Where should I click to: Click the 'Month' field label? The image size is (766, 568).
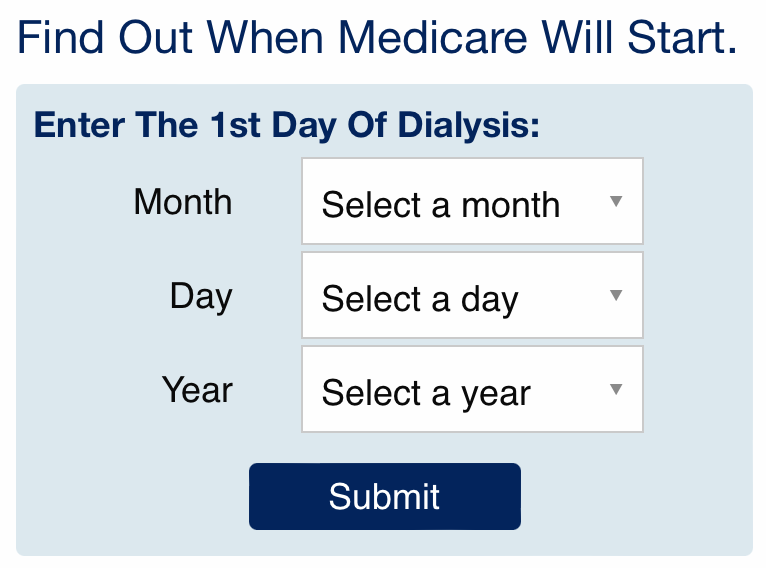pos(183,201)
